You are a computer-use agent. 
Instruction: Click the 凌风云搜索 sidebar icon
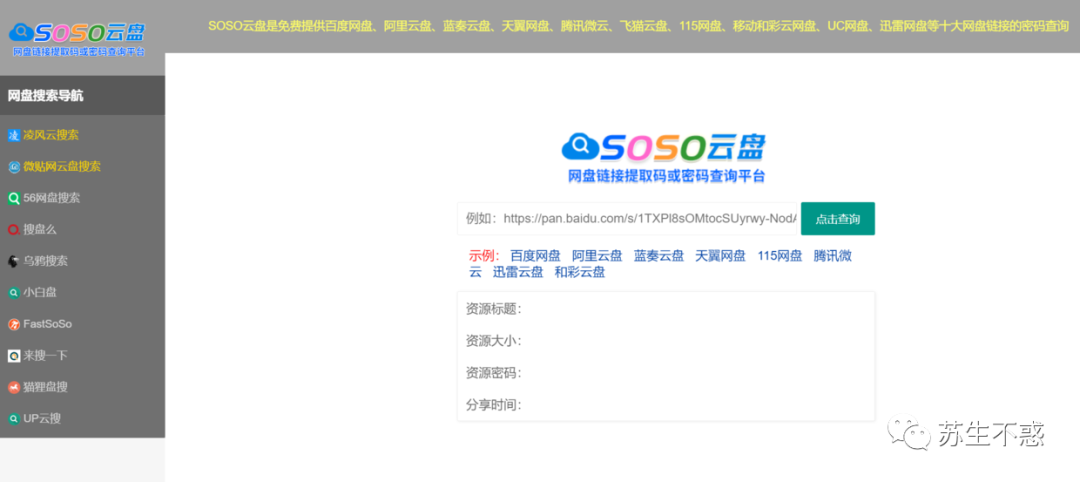[14, 136]
